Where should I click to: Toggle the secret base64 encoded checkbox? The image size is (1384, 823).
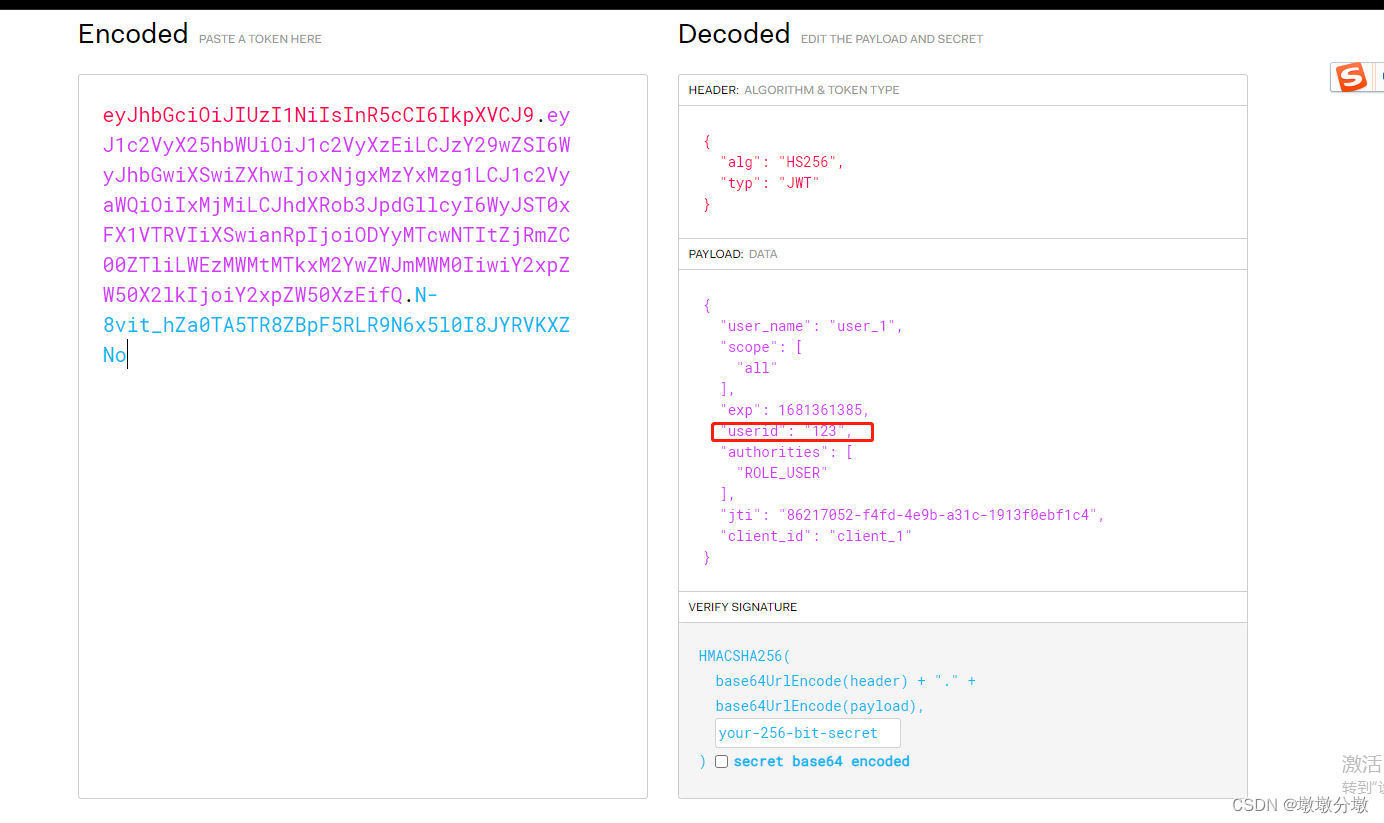(721, 762)
